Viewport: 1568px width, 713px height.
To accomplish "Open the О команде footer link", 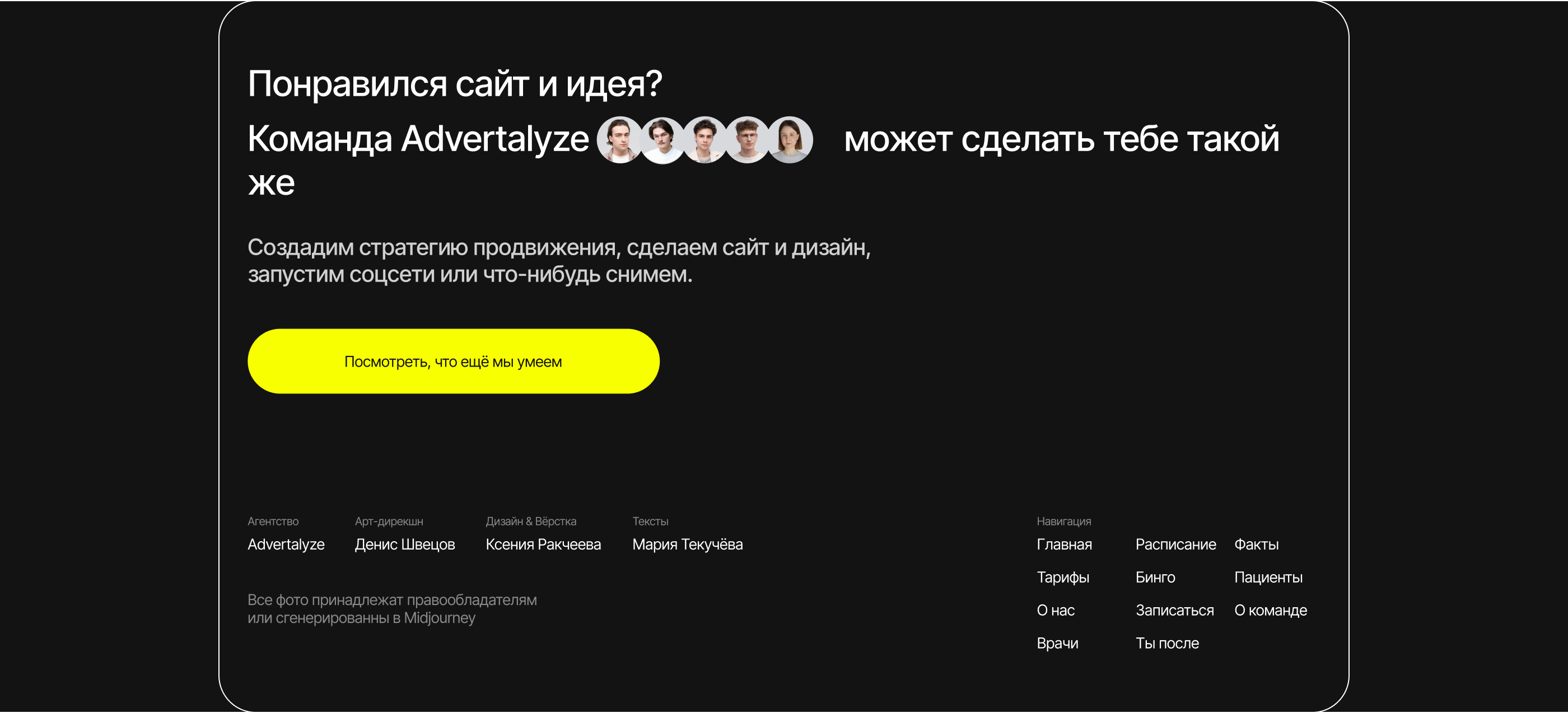I will [x=1270, y=610].
